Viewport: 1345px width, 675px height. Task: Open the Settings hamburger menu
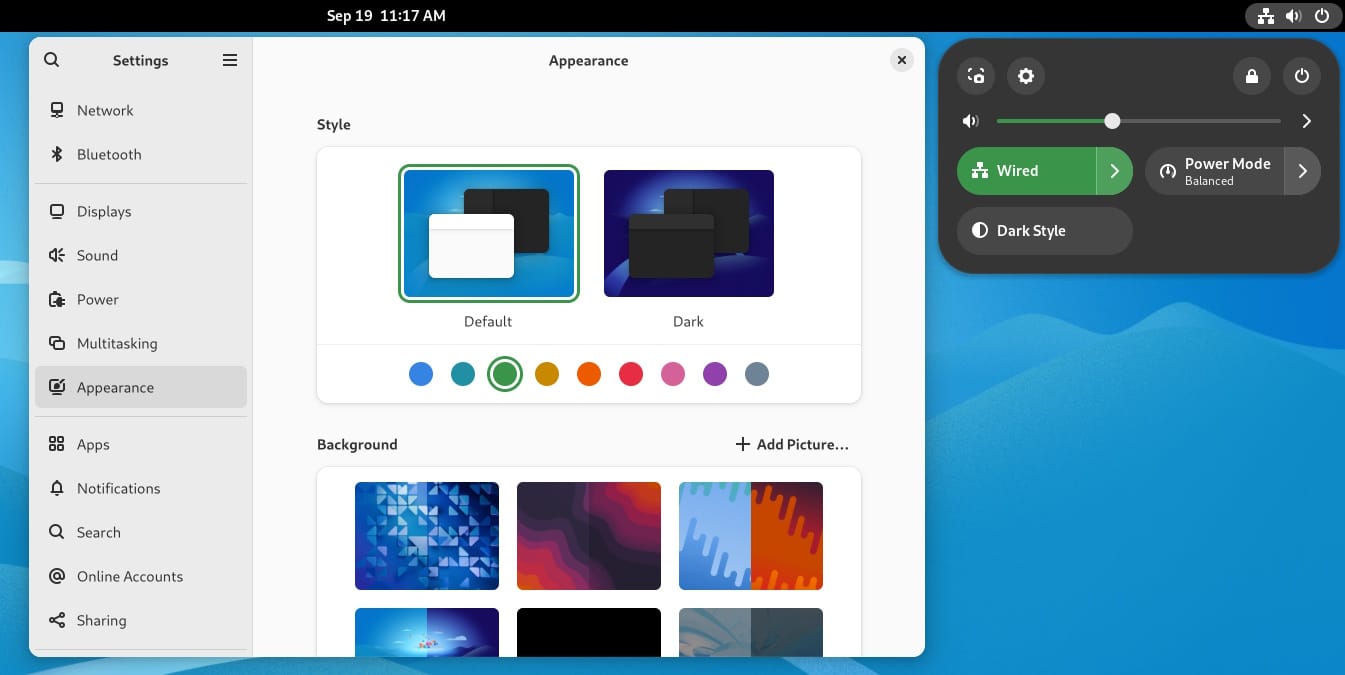[229, 60]
